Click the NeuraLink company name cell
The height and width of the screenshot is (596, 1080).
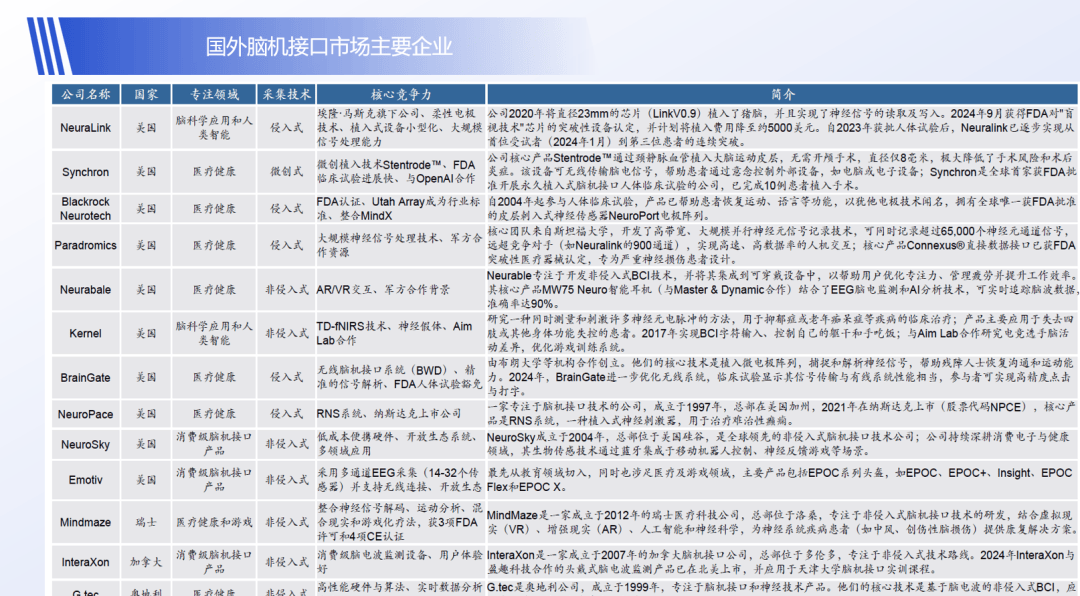pyautogui.click(x=85, y=127)
